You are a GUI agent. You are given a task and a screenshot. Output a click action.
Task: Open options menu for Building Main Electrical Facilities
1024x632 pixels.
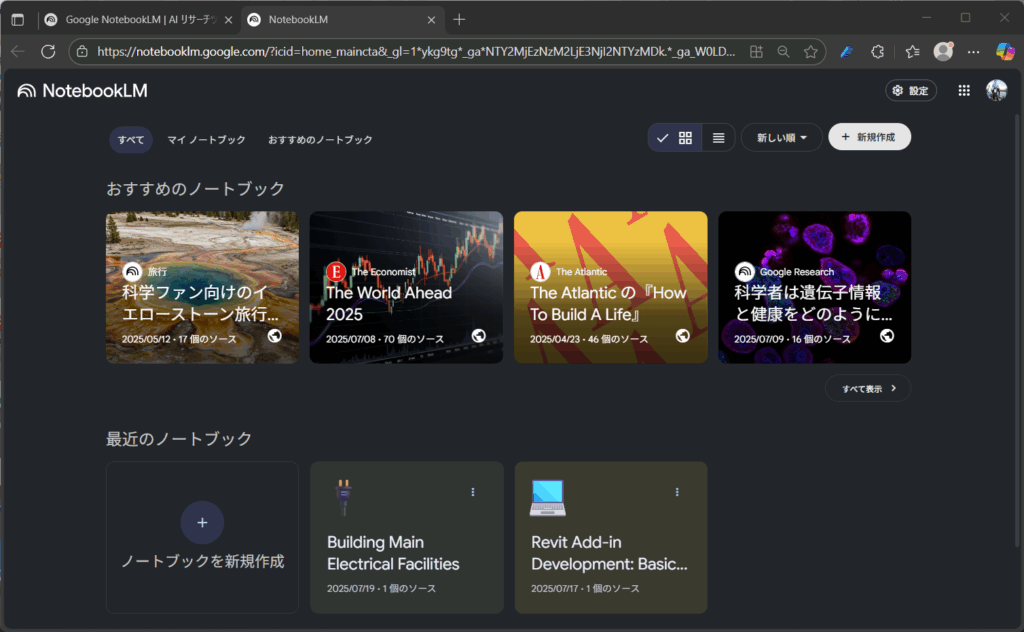click(x=473, y=492)
